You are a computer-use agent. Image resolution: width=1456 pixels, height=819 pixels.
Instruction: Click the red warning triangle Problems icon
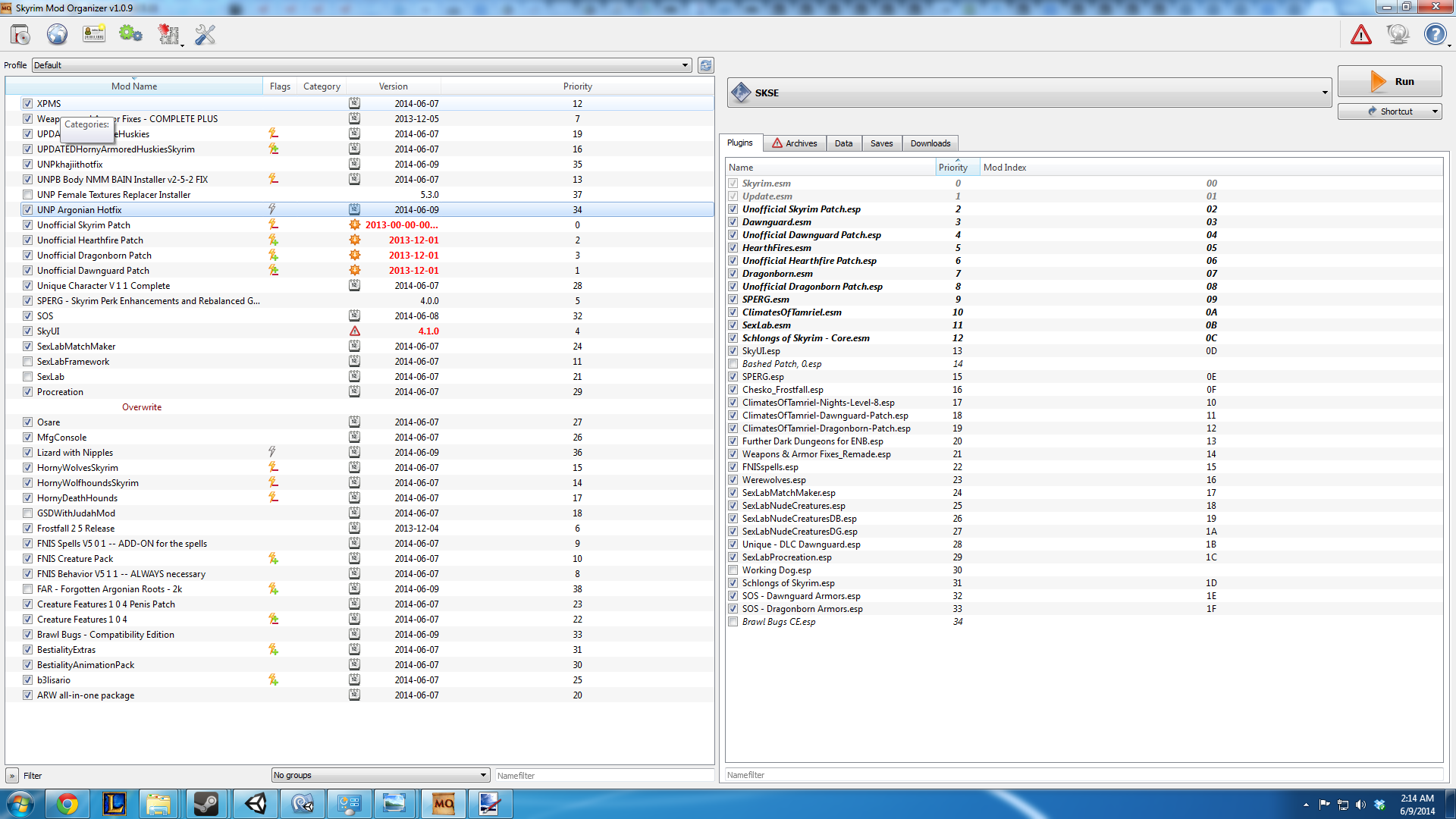(x=1361, y=35)
